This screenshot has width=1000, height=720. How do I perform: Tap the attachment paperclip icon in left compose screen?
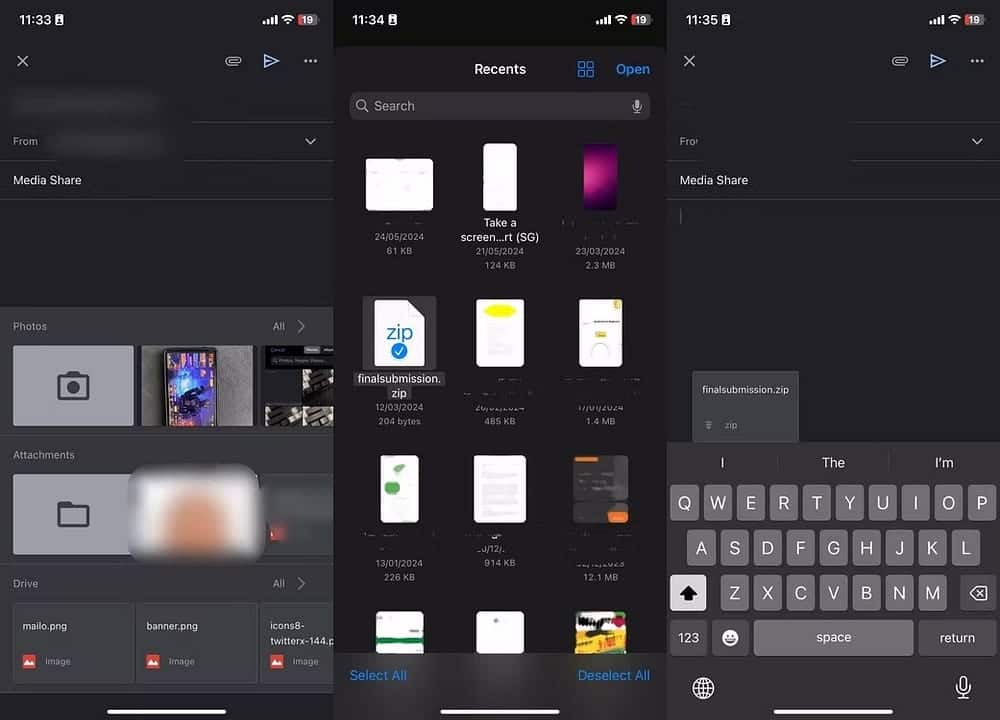[x=233, y=61]
